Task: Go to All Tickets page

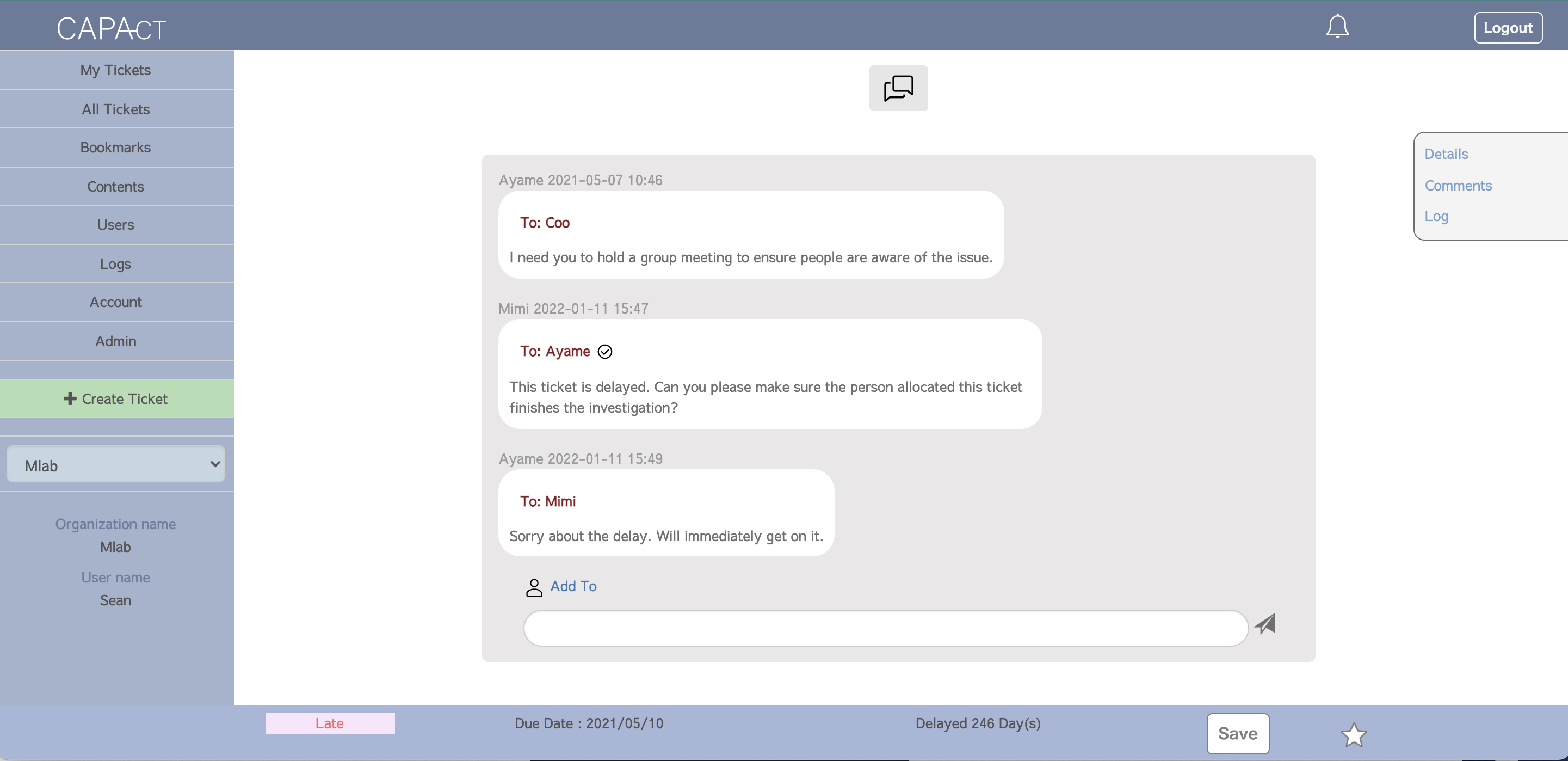Action: [116, 109]
